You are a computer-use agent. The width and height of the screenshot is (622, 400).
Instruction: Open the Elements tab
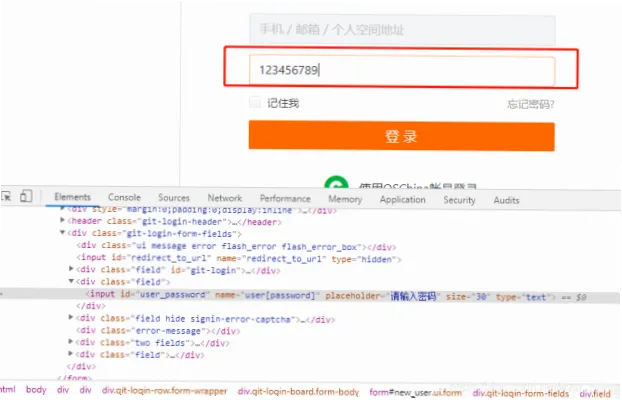(x=72, y=197)
